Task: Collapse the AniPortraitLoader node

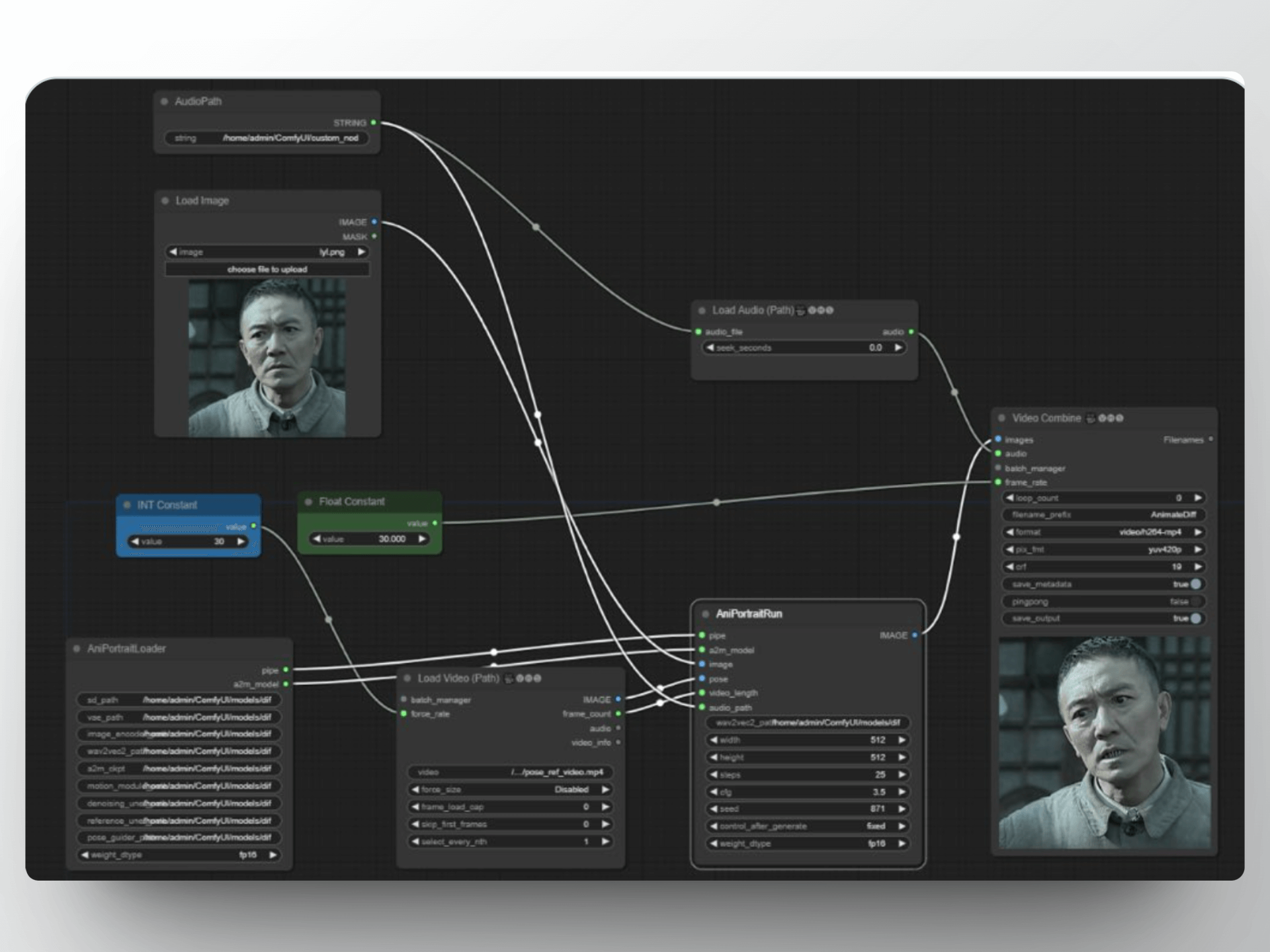Action: click(77, 649)
